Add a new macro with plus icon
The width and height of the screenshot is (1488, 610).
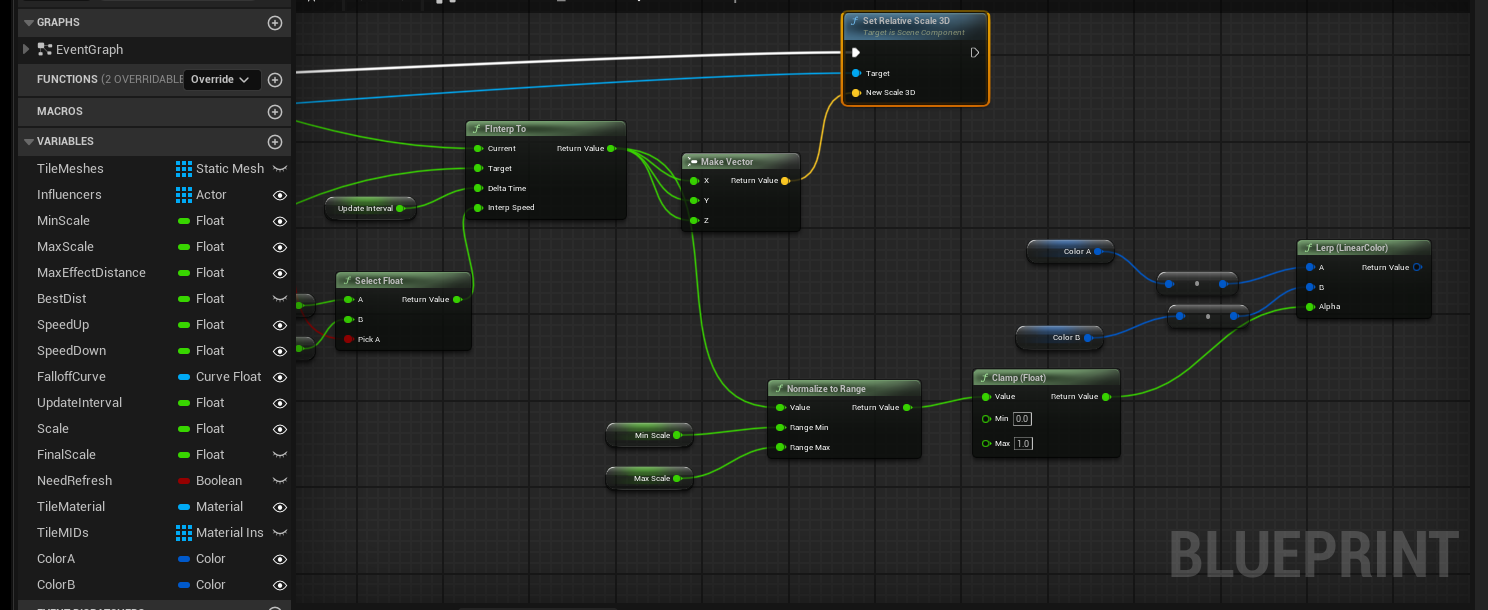tap(275, 112)
